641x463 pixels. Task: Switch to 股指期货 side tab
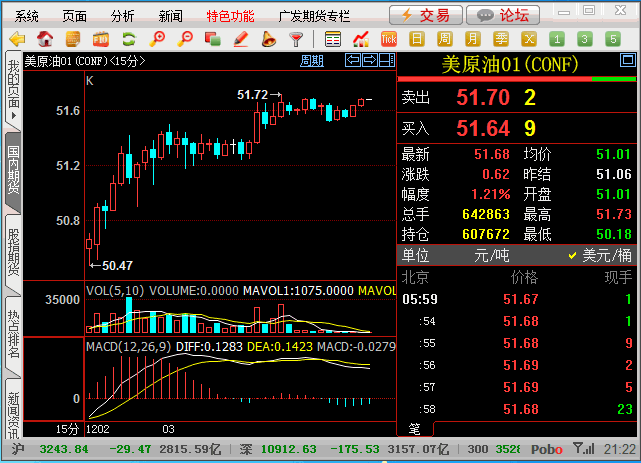coord(13,252)
